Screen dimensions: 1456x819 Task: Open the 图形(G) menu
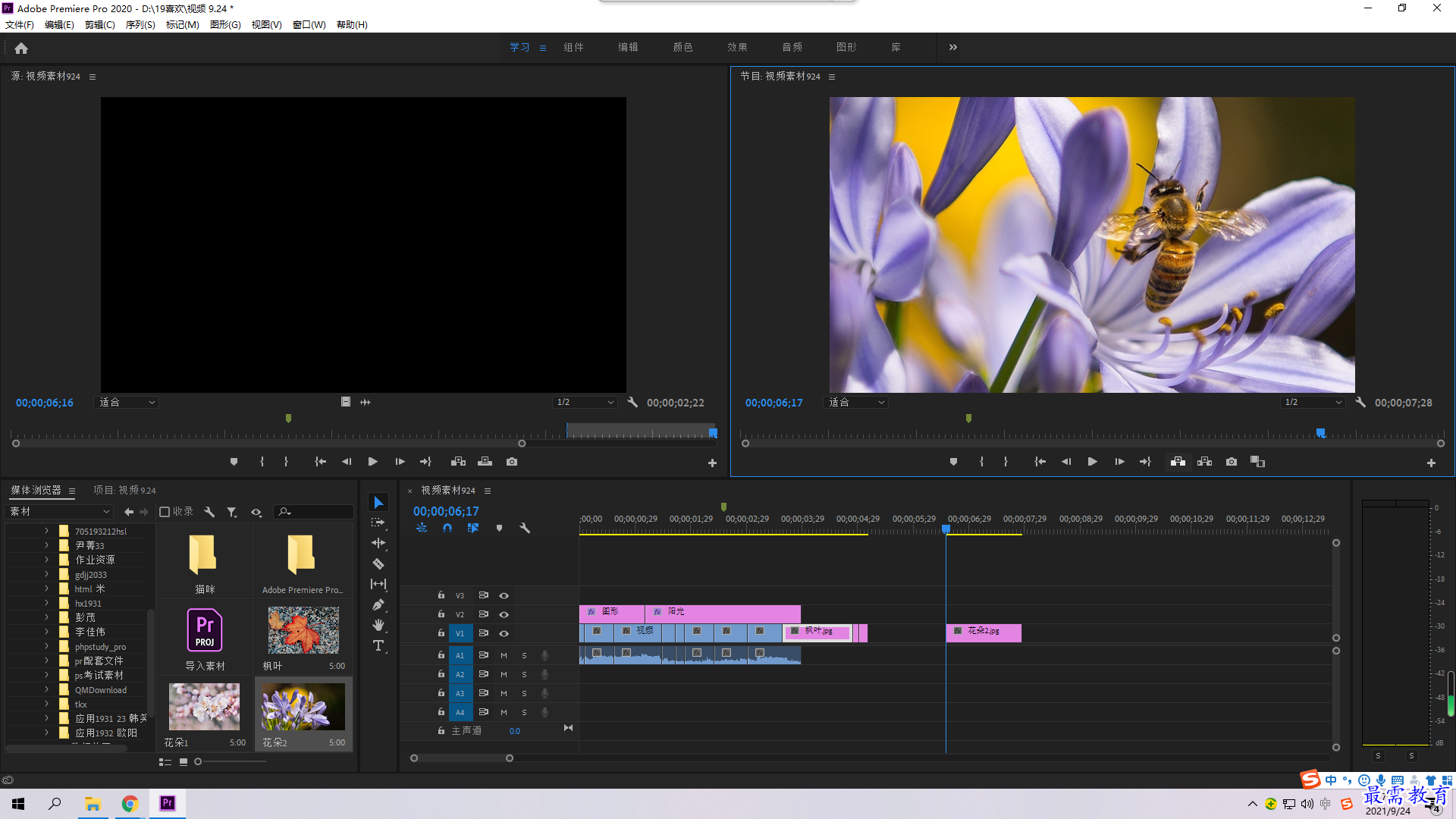click(x=225, y=25)
